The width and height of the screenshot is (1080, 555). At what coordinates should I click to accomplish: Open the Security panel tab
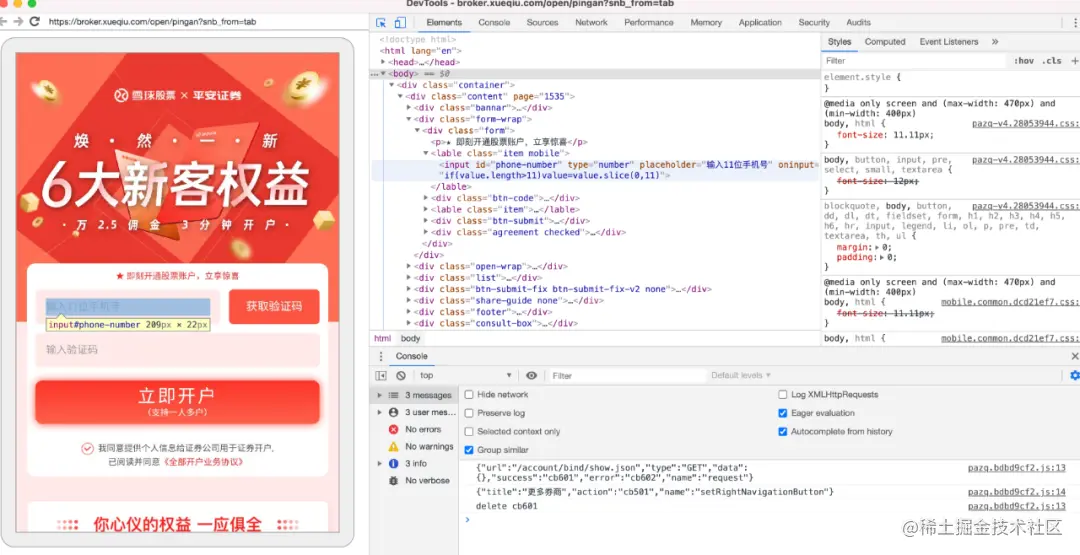coord(813,23)
